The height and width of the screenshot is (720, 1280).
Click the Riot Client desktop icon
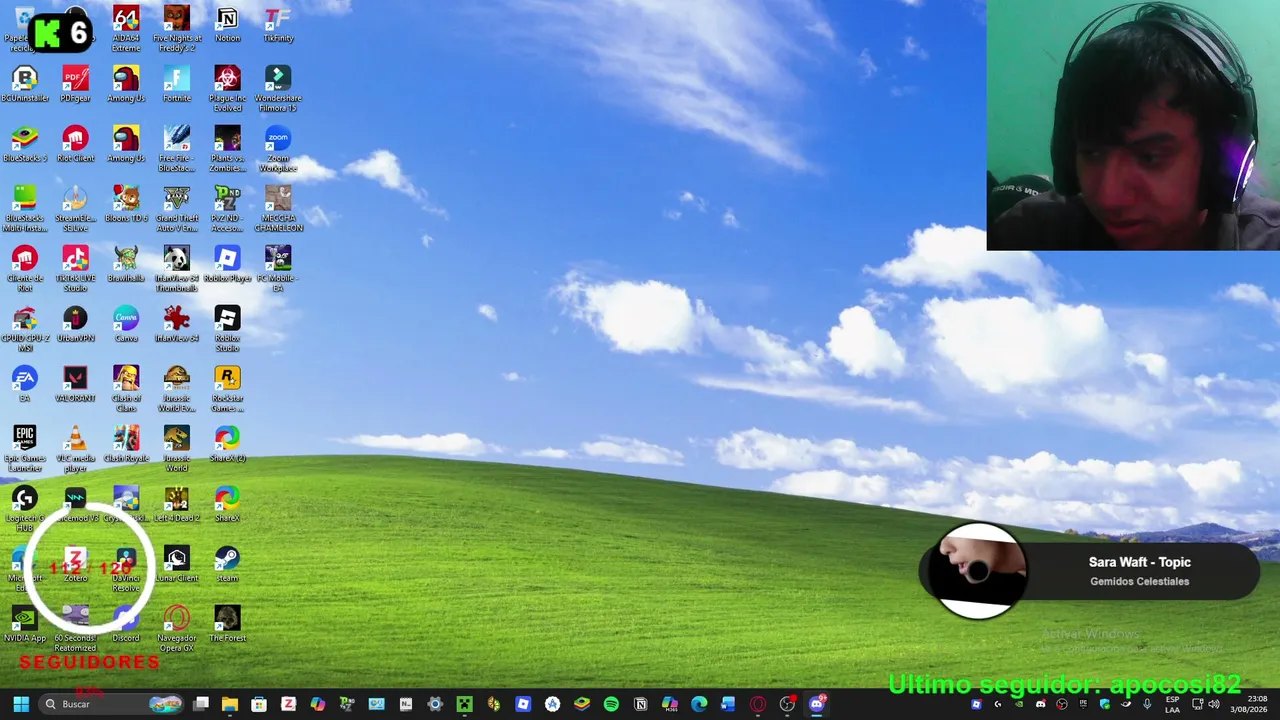coord(75,145)
